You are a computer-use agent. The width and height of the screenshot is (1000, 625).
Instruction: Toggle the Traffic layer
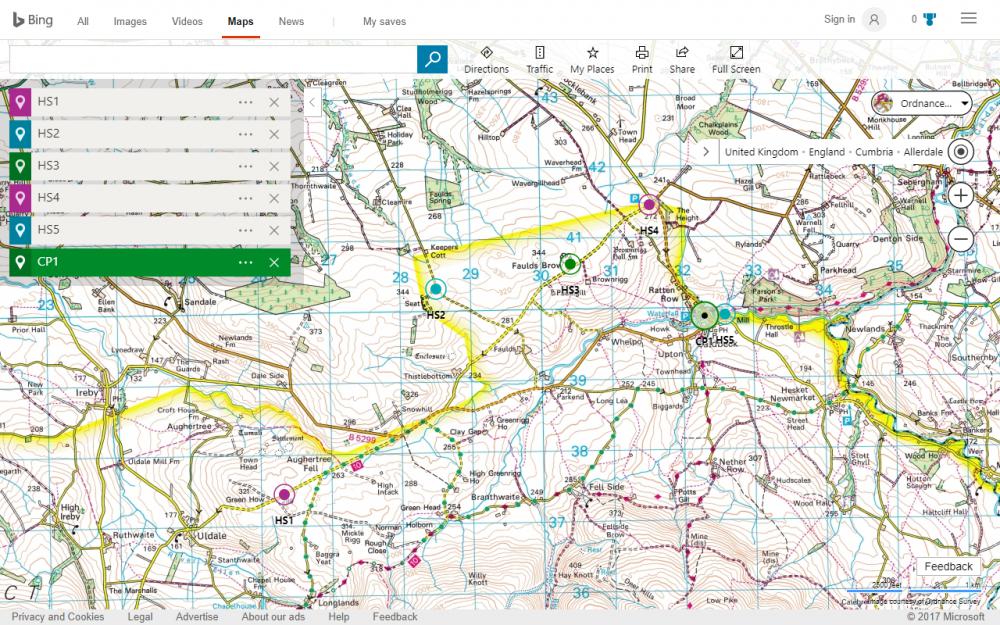tap(540, 60)
